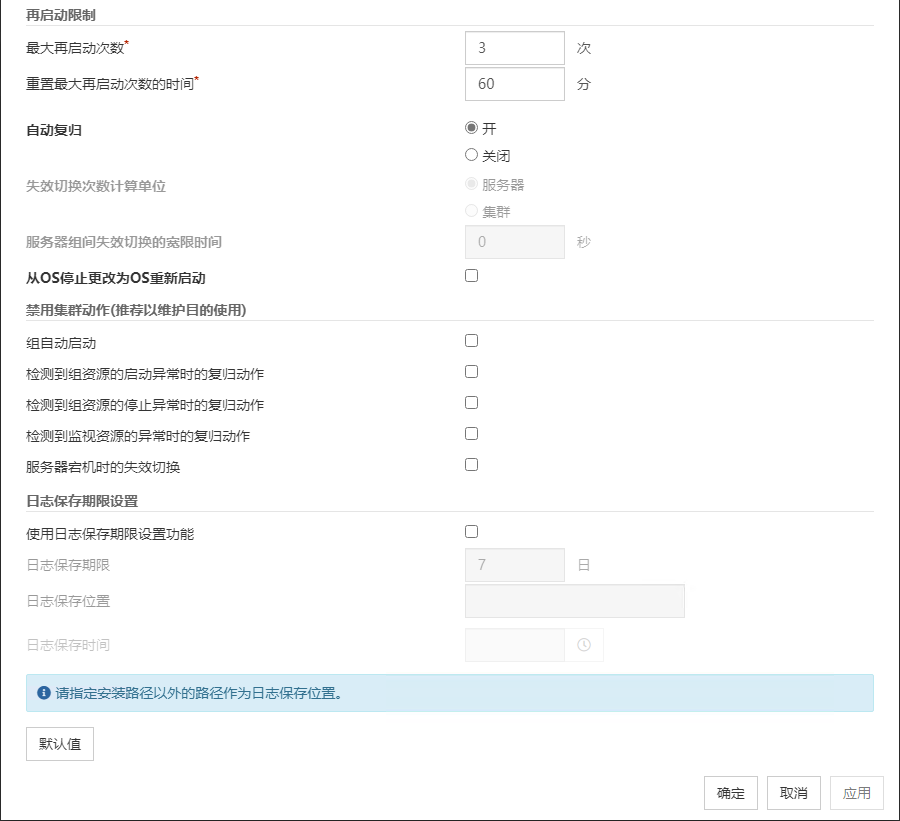The width and height of the screenshot is (900, 821).
Task: Enable 从OS停止更改为OS重新启动 checkbox
Action: click(x=472, y=276)
